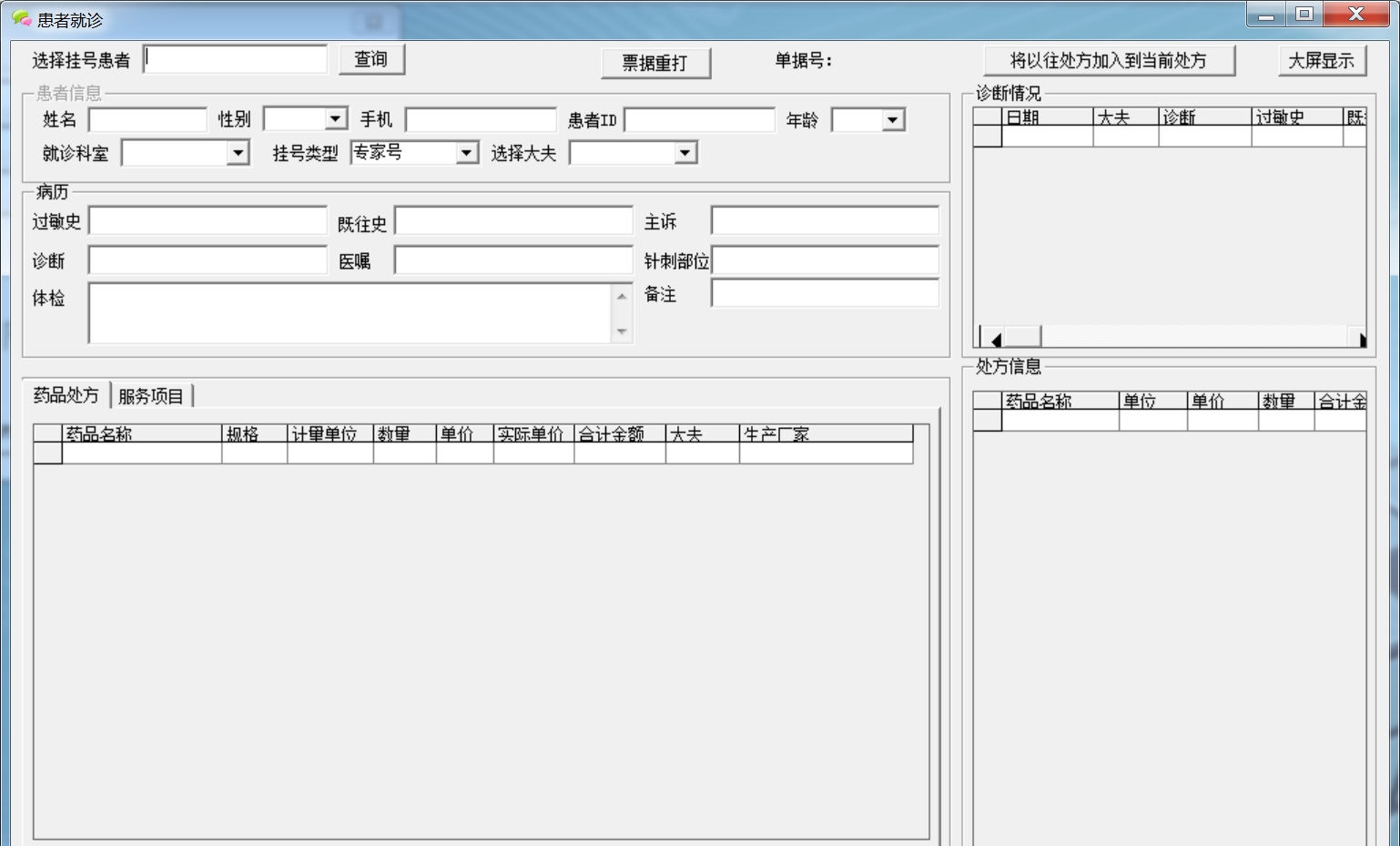This screenshot has width=1400, height=846.
Task: Select the 药品处方 tab
Action: 64,394
